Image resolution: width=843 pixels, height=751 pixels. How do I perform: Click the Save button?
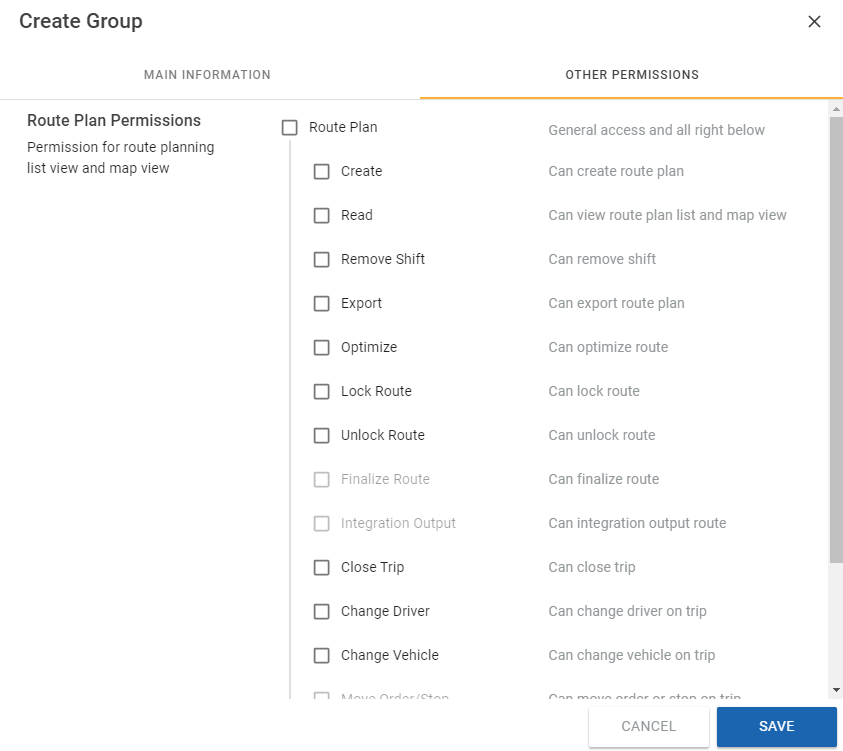776,727
